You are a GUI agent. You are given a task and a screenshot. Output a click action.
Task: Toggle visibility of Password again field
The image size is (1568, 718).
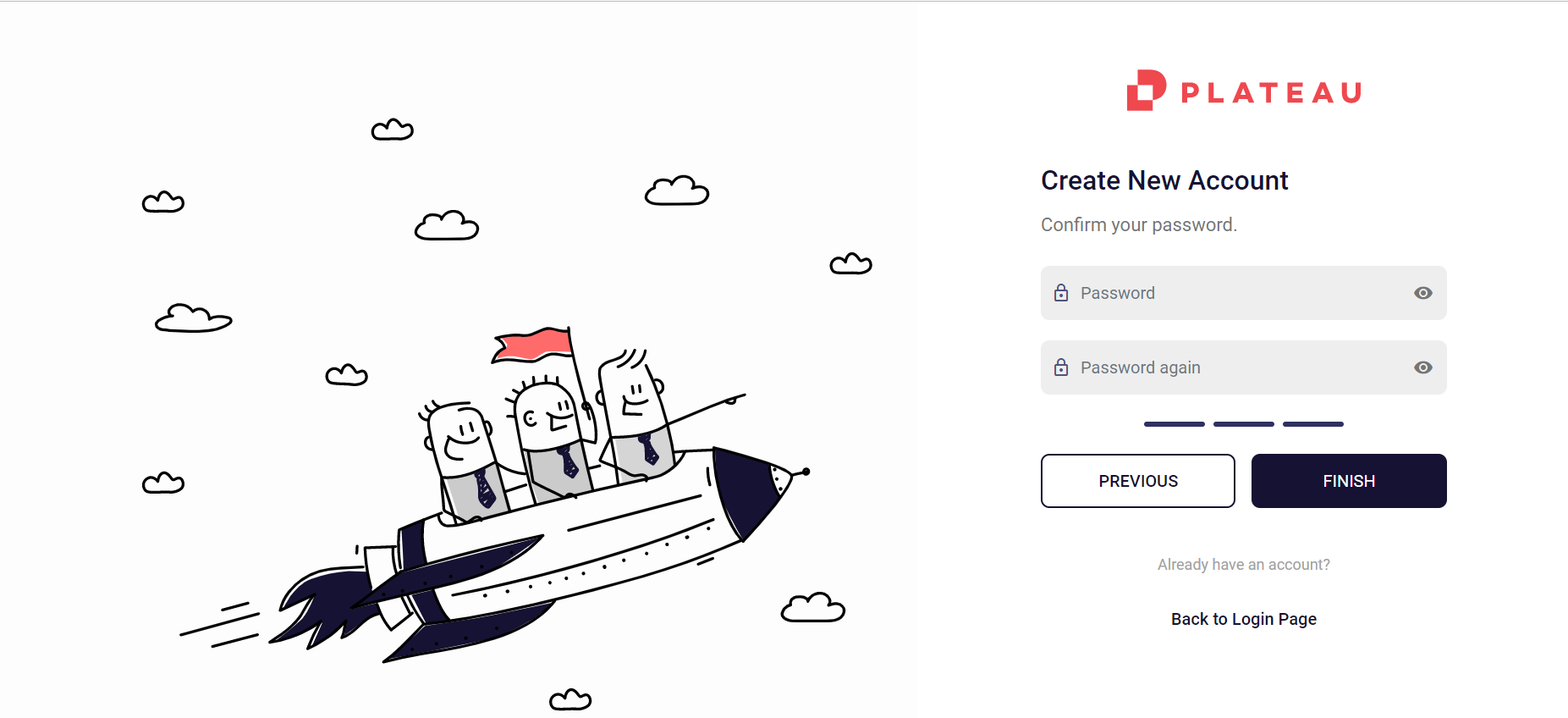[1423, 367]
